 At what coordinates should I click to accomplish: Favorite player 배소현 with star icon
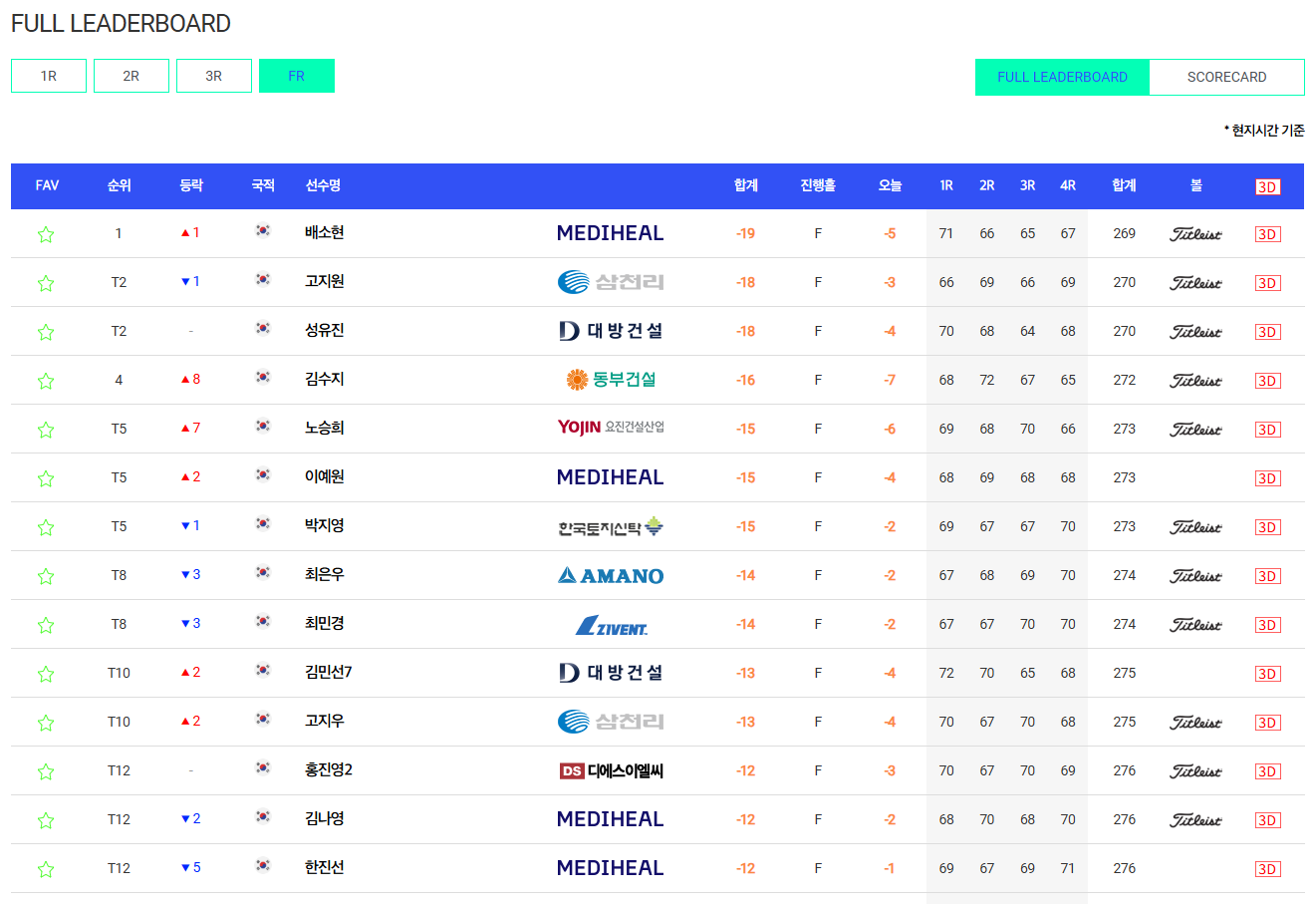click(x=46, y=234)
